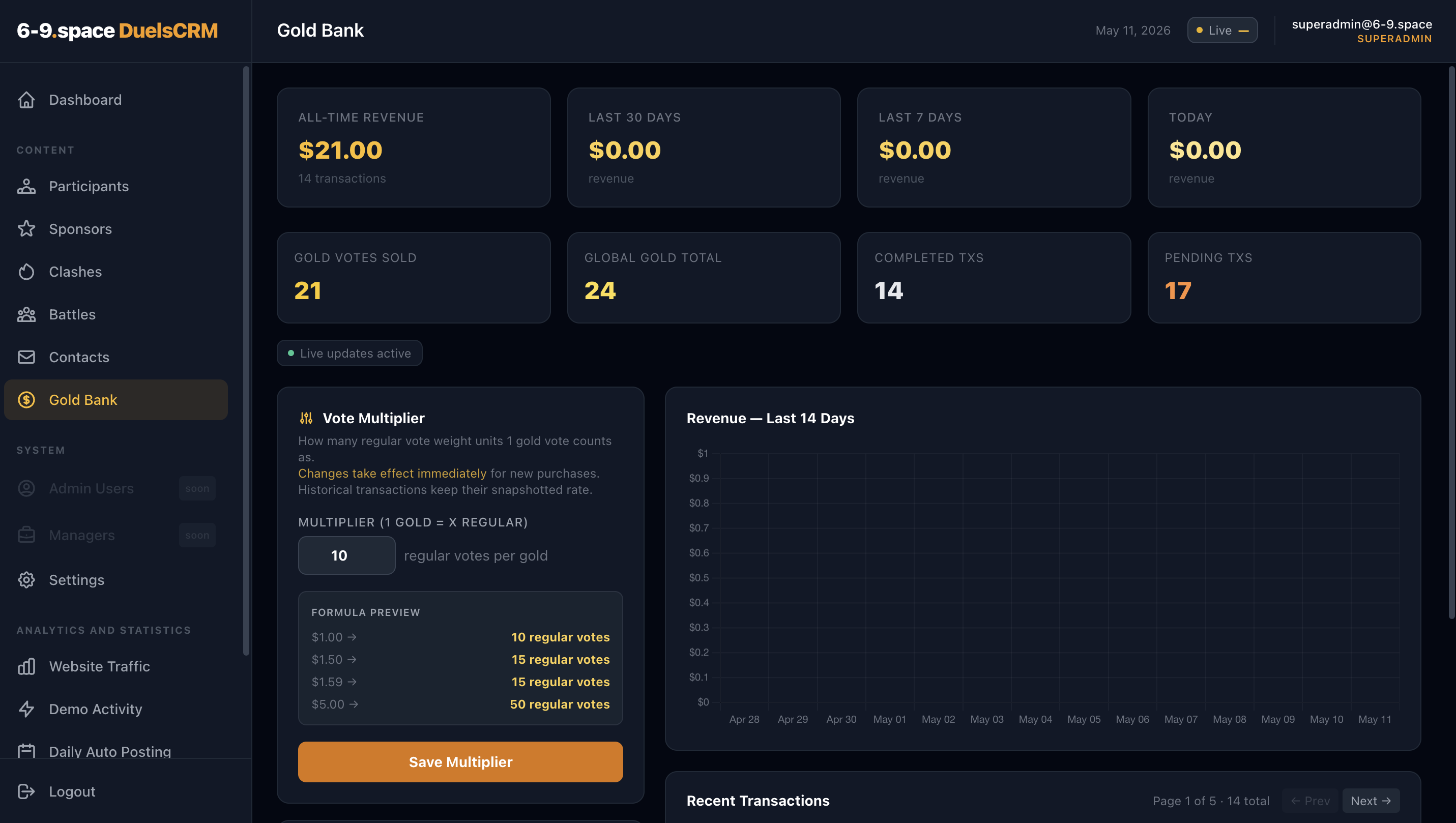
Task: Click the Daily Auto Posting calendar icon
Action: (x=26, y=751)
